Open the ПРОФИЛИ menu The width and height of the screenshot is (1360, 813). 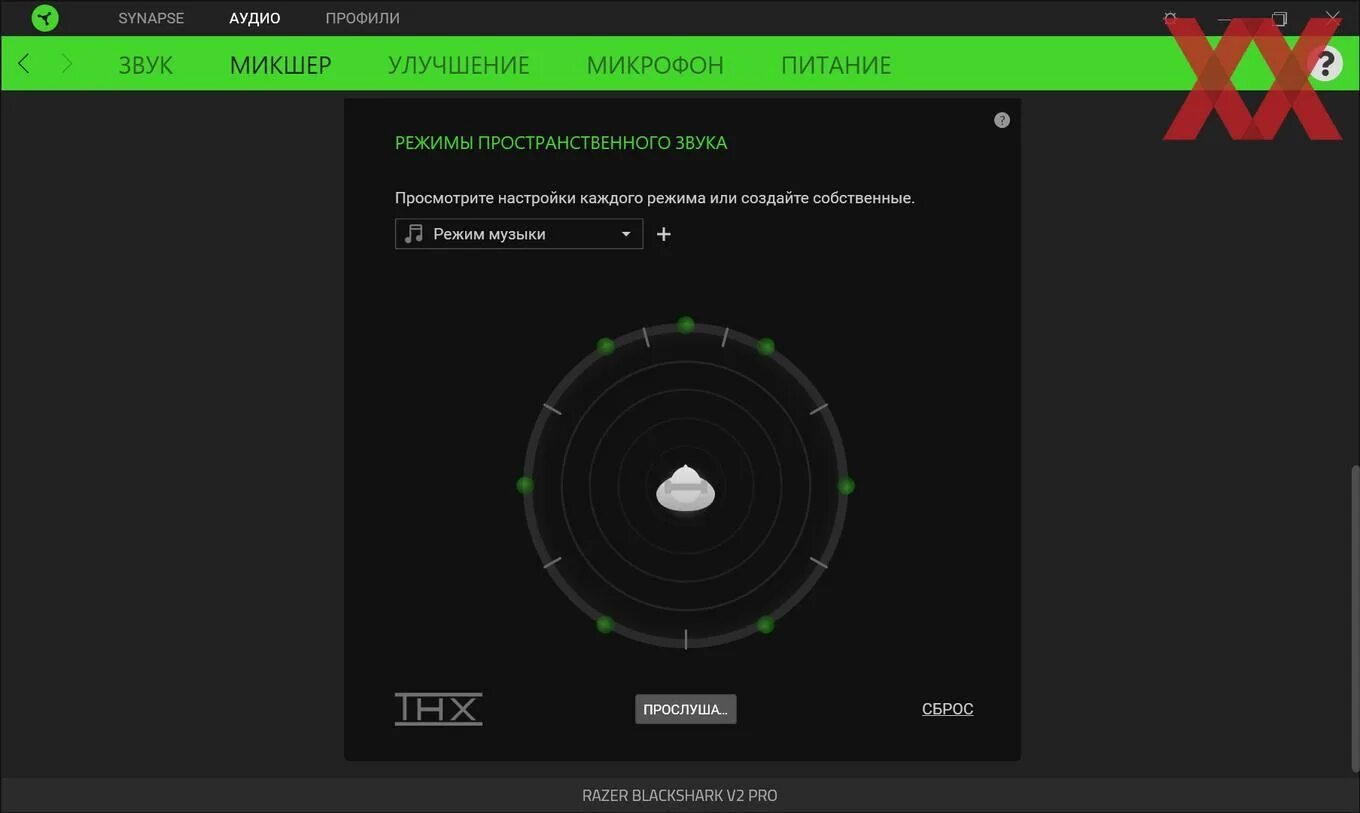[x=362, y=17]
